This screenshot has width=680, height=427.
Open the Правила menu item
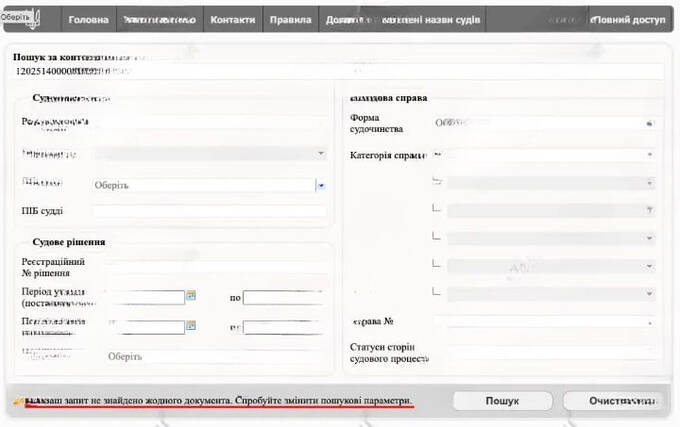coord(291,20)
